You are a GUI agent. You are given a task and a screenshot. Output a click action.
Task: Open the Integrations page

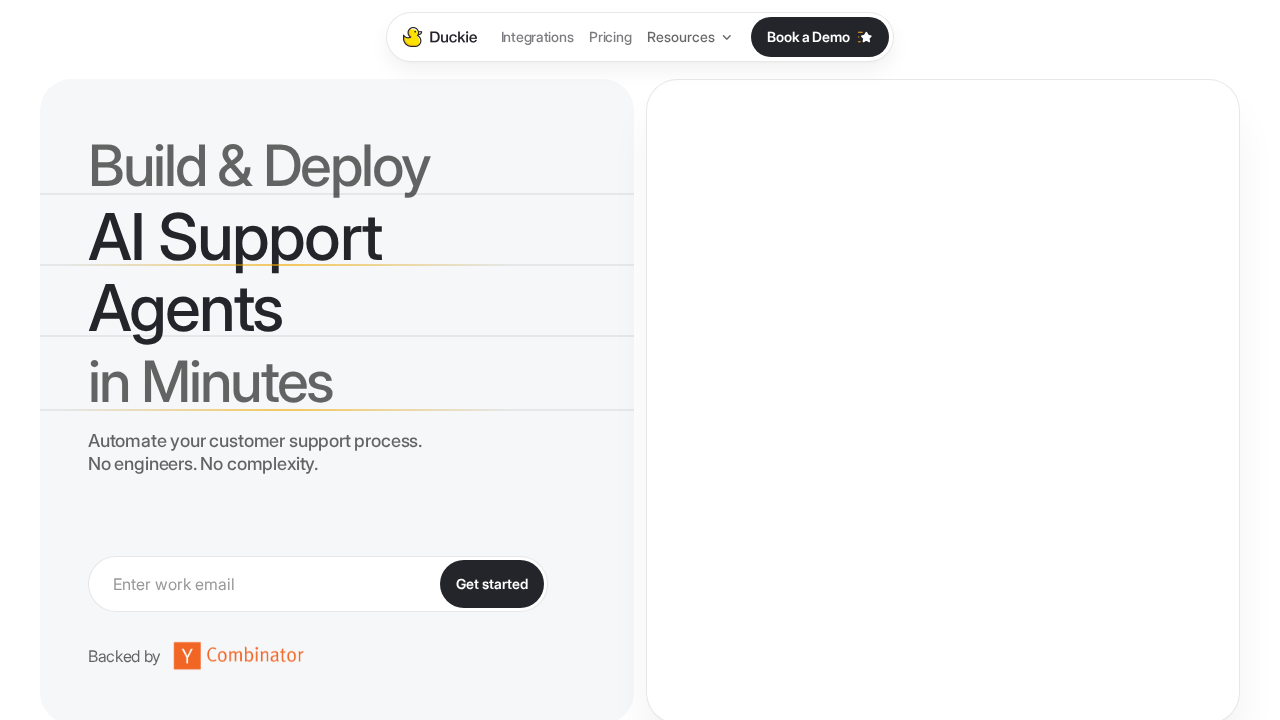point(537,37)
